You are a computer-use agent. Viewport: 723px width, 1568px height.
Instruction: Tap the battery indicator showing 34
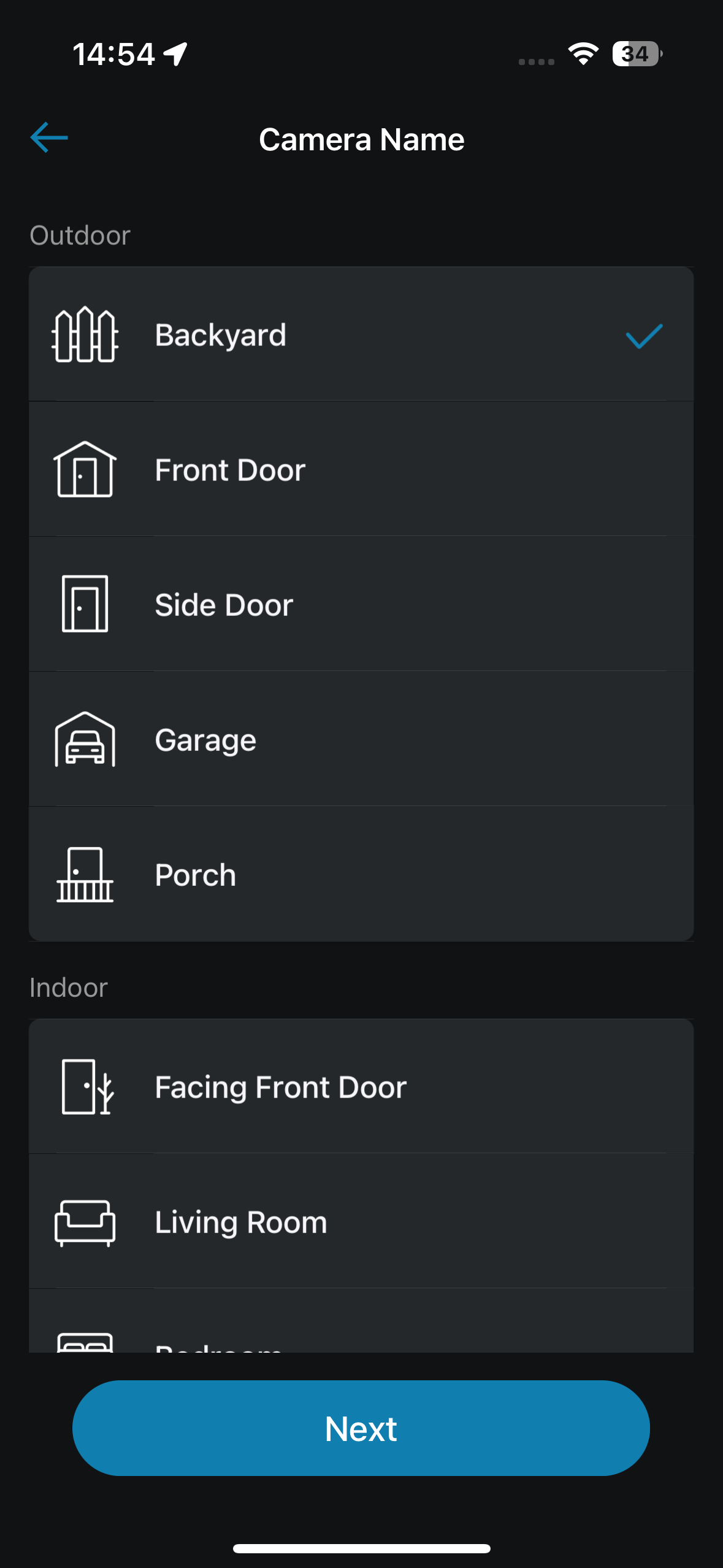637,54
